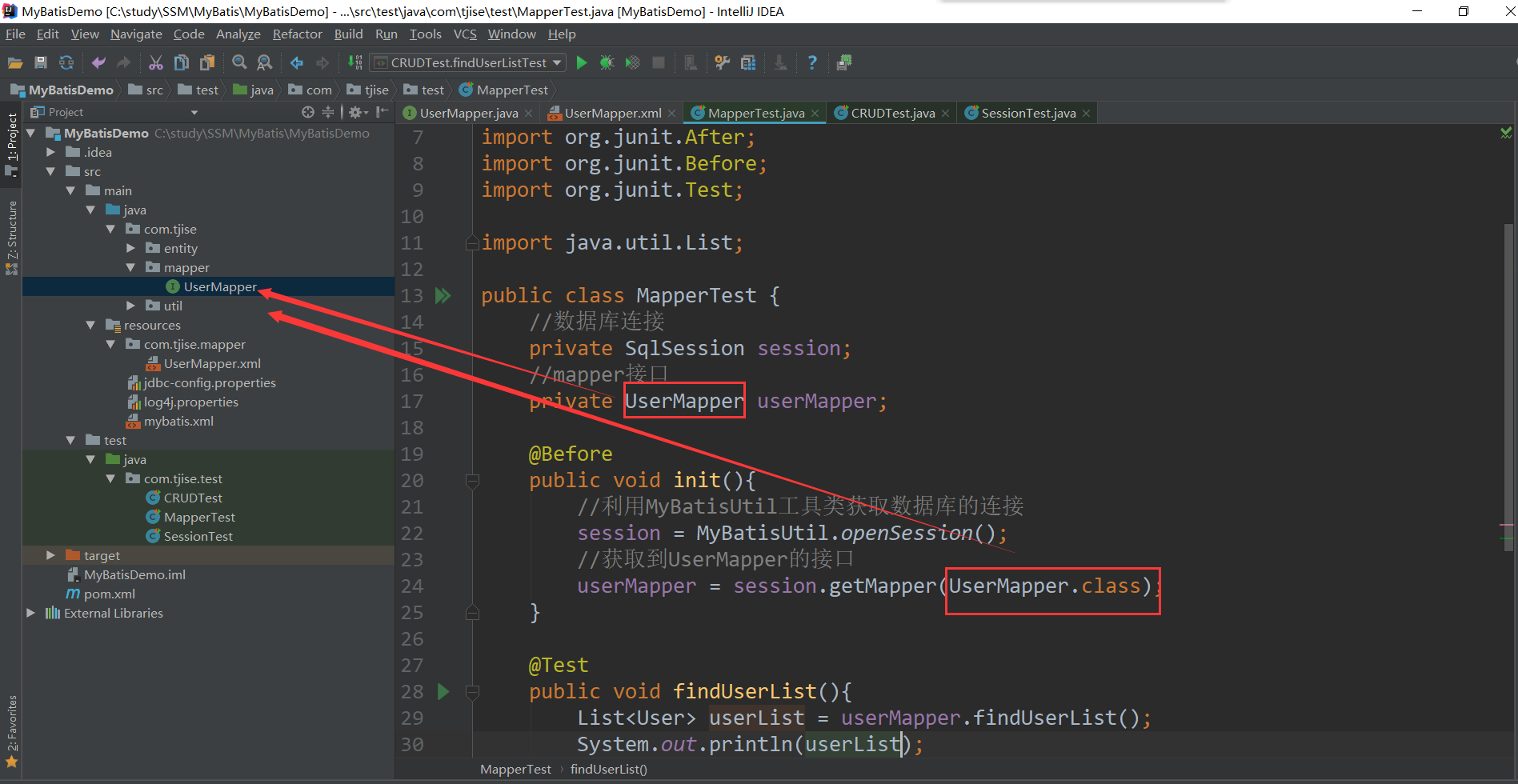Open the run configuration dropdown
1518x784 pixels.
(x=557, y=62)
